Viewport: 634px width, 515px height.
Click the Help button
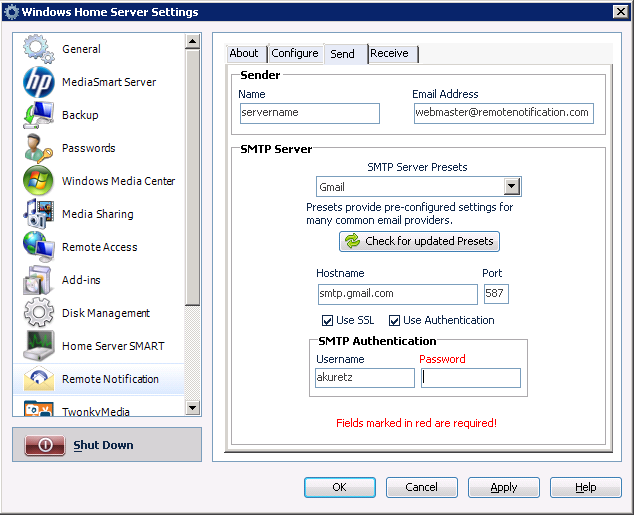pos(585,487)
